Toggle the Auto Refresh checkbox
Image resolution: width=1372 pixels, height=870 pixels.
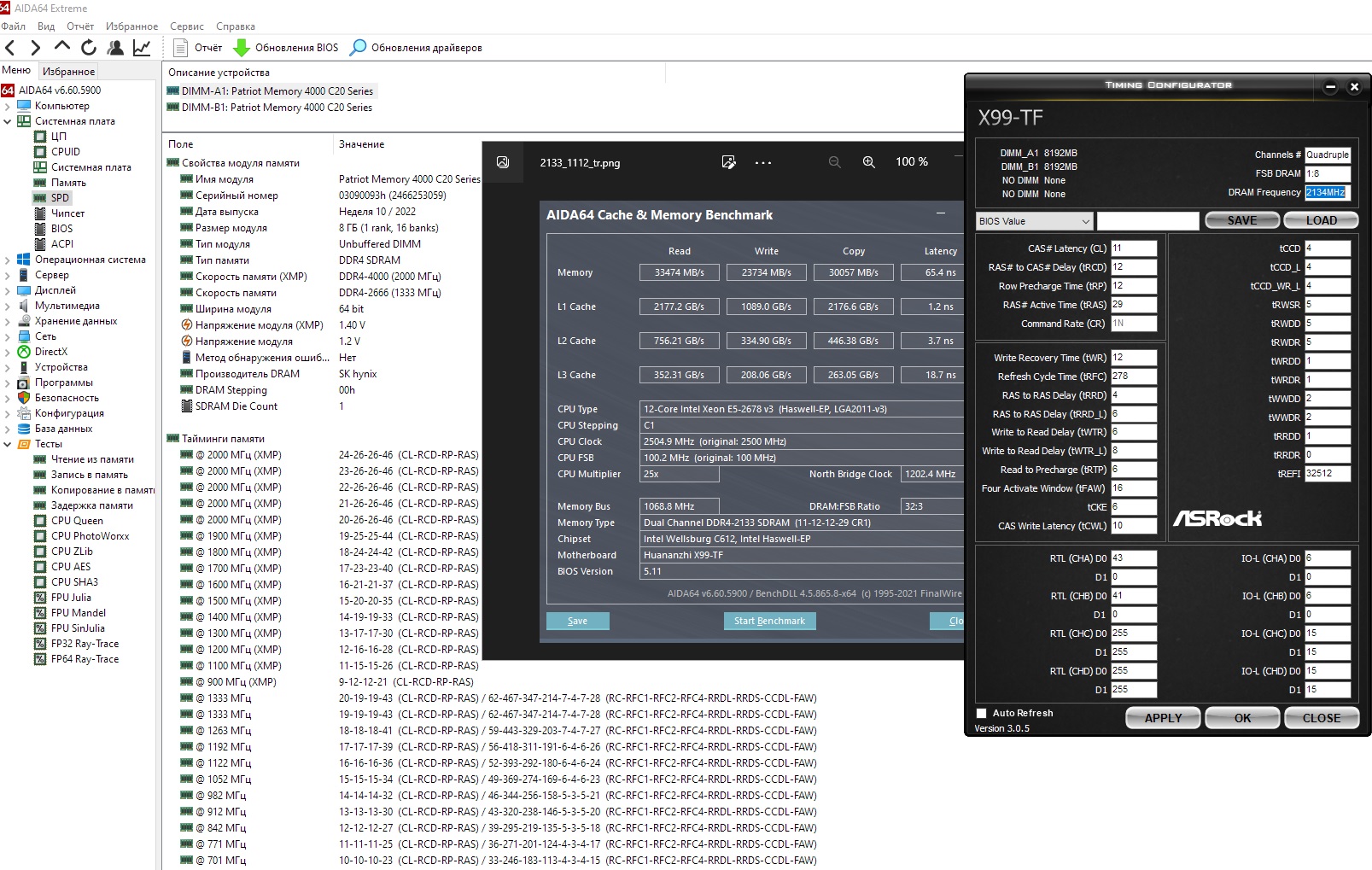981,713
